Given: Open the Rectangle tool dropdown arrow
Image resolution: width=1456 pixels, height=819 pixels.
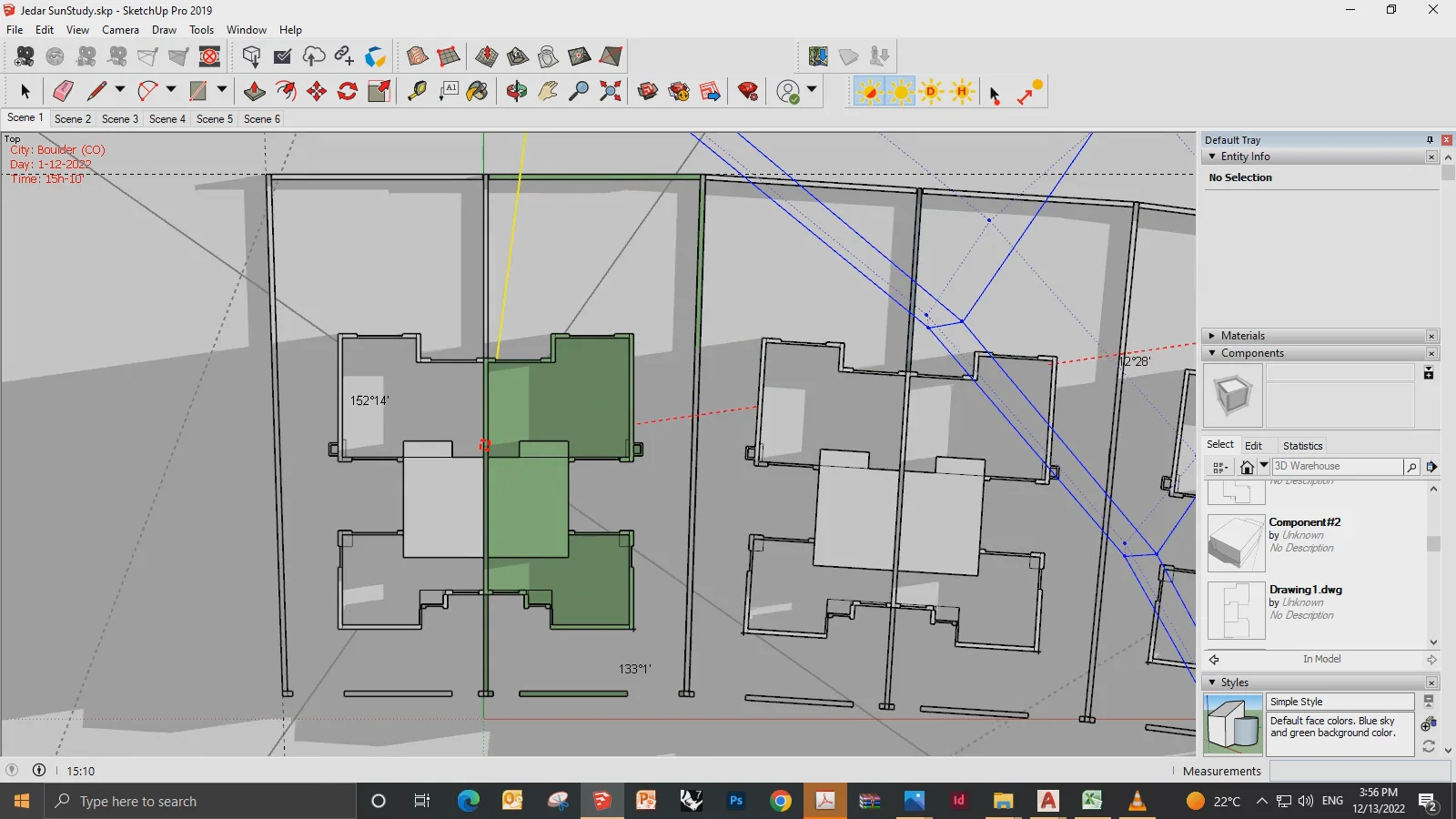Looking at the screenshot, I should (x=221, y=89).
